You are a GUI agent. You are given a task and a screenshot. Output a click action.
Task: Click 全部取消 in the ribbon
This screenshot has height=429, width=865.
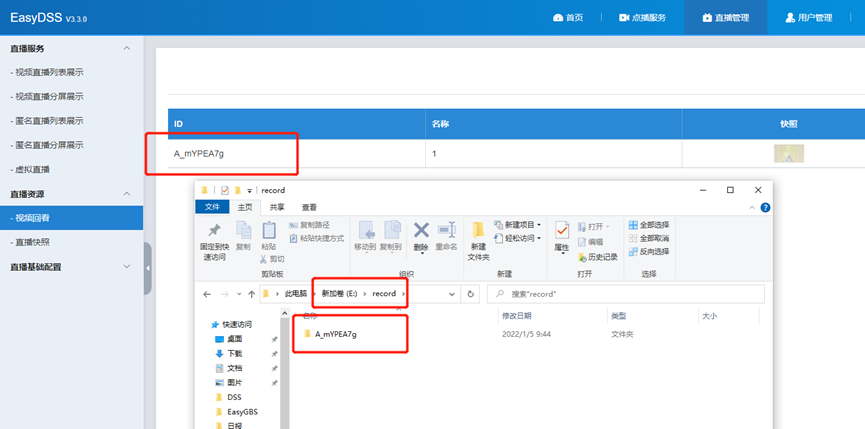649,238
